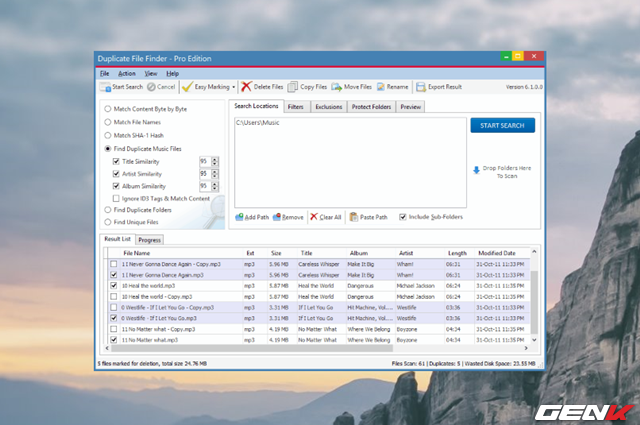Click the Copy Files toolbar icon
The image size is (640, 425).
[x=292, y=87]
